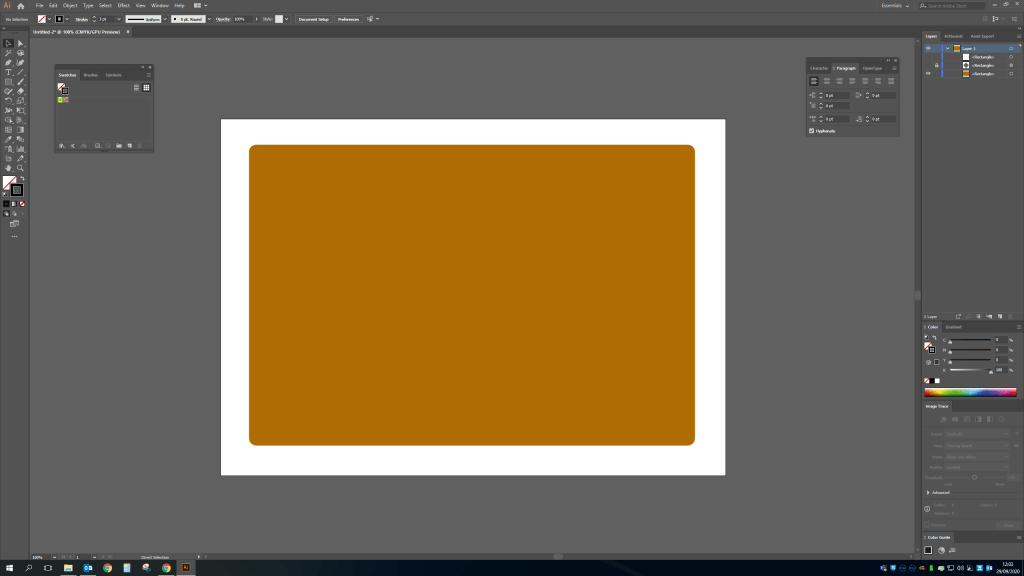Screen dimensions: 1024x576
Task: Click align left in Paragraph panel
Action: [814, 80]
